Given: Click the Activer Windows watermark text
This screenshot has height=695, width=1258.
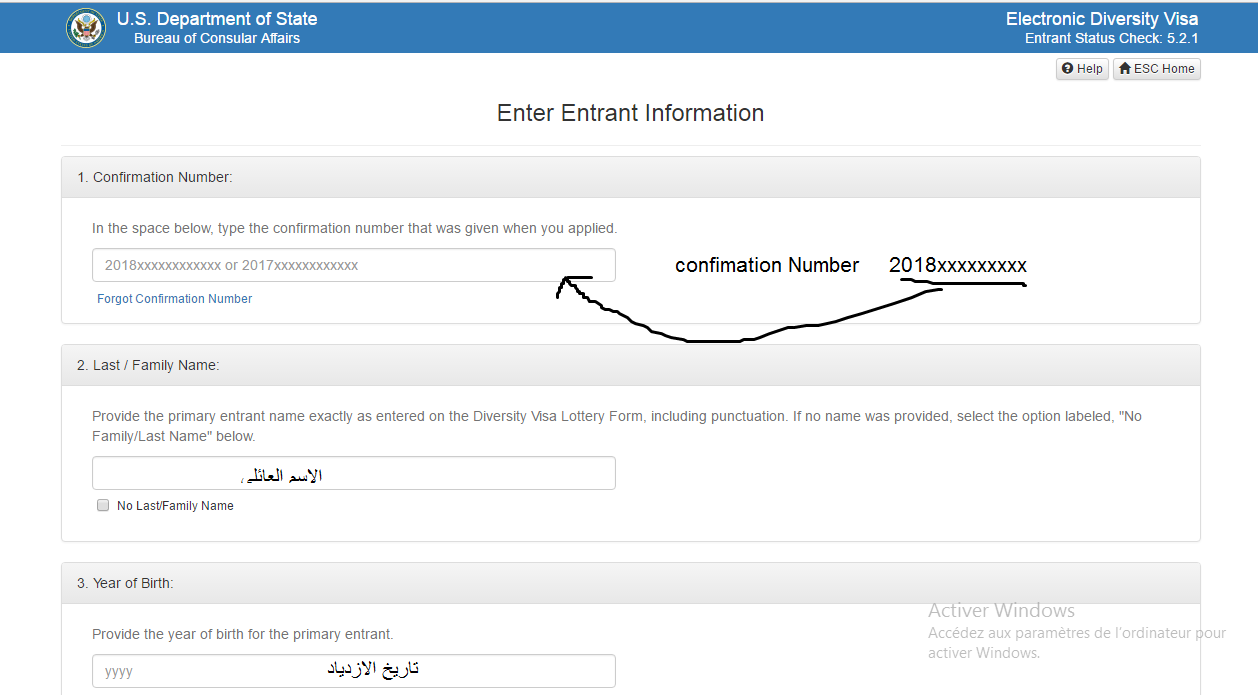Looking at the screenshot, I should coord(1001,610).
